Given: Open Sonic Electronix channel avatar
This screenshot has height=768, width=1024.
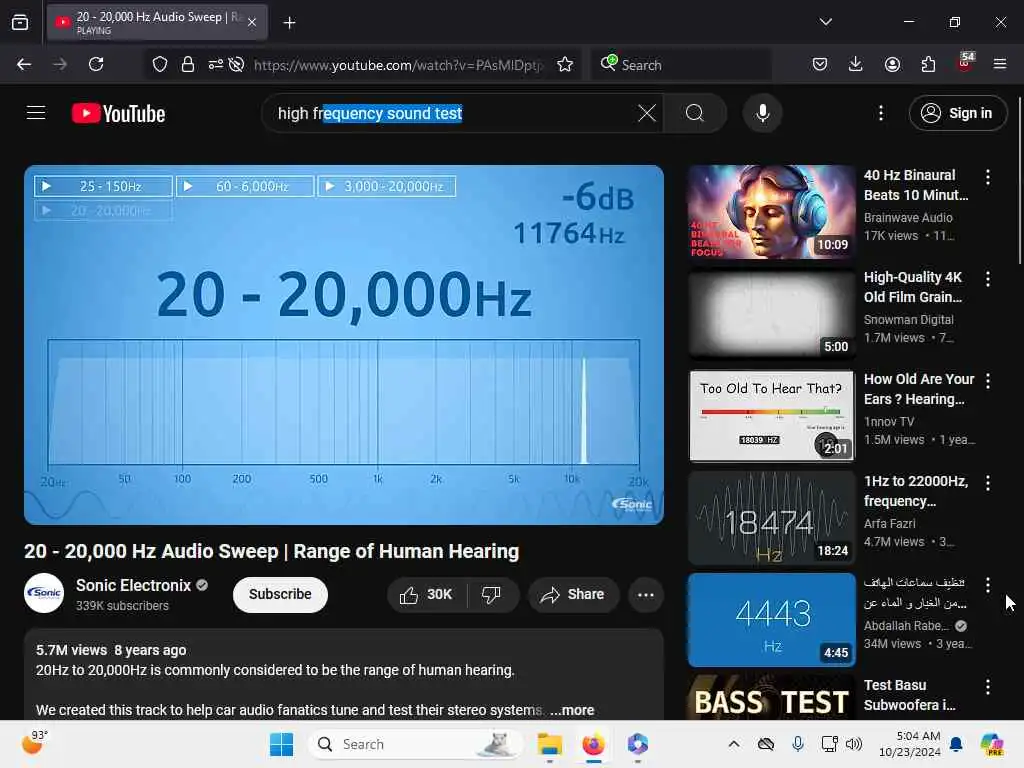Looking at the screenshot, I should tap(44, 593).
